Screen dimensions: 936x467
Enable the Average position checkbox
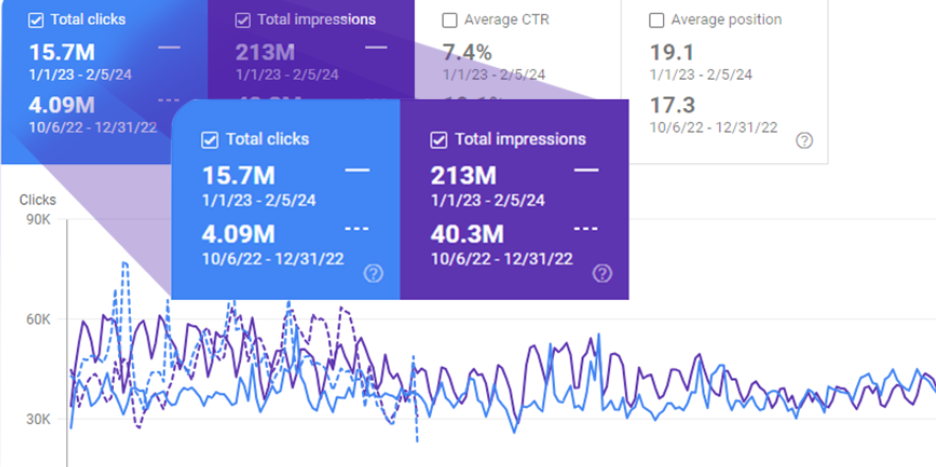click(x=657, y=20)
